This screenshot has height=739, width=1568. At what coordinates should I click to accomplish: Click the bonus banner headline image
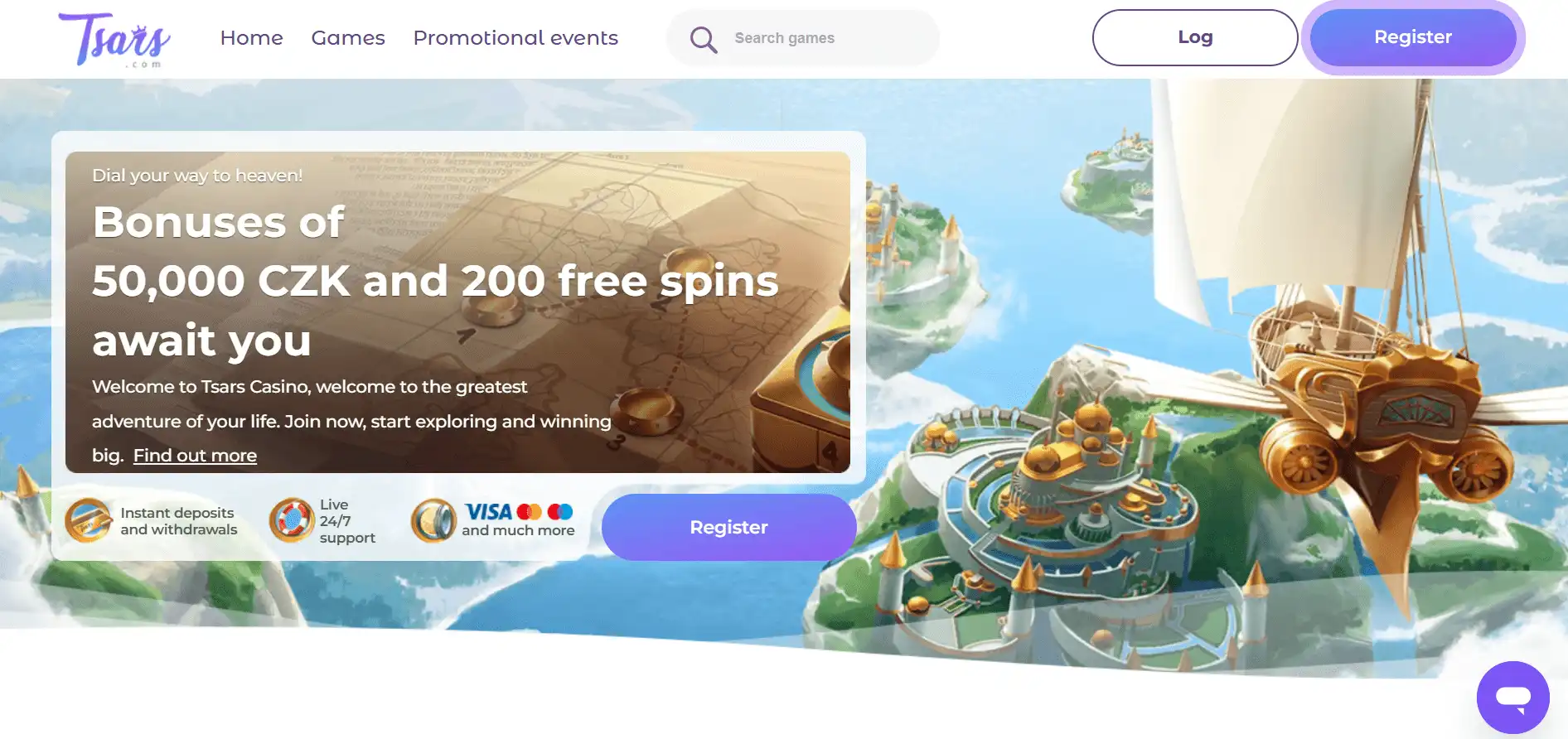click(x=457, y=312)
